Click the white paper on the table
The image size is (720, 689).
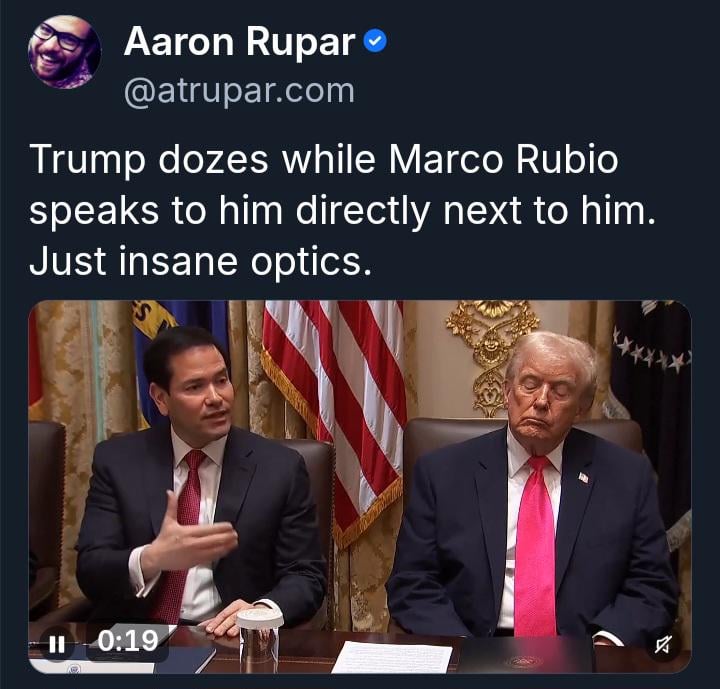tap(392, 657)
